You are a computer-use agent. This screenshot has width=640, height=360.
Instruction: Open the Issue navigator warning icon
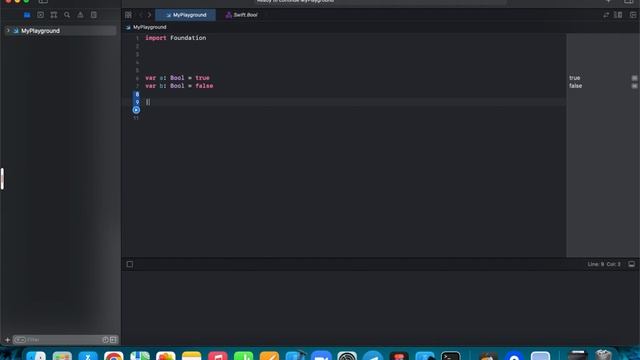click(x=80, y=15)
